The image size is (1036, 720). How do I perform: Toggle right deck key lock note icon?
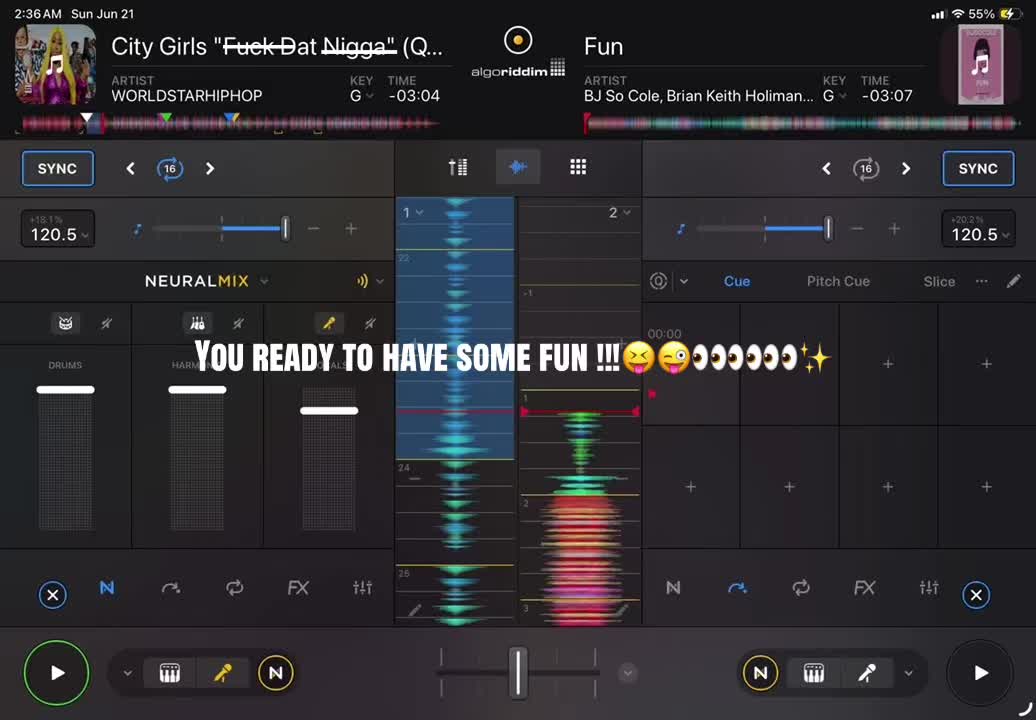pyautogui.click(x=681, y=229)
